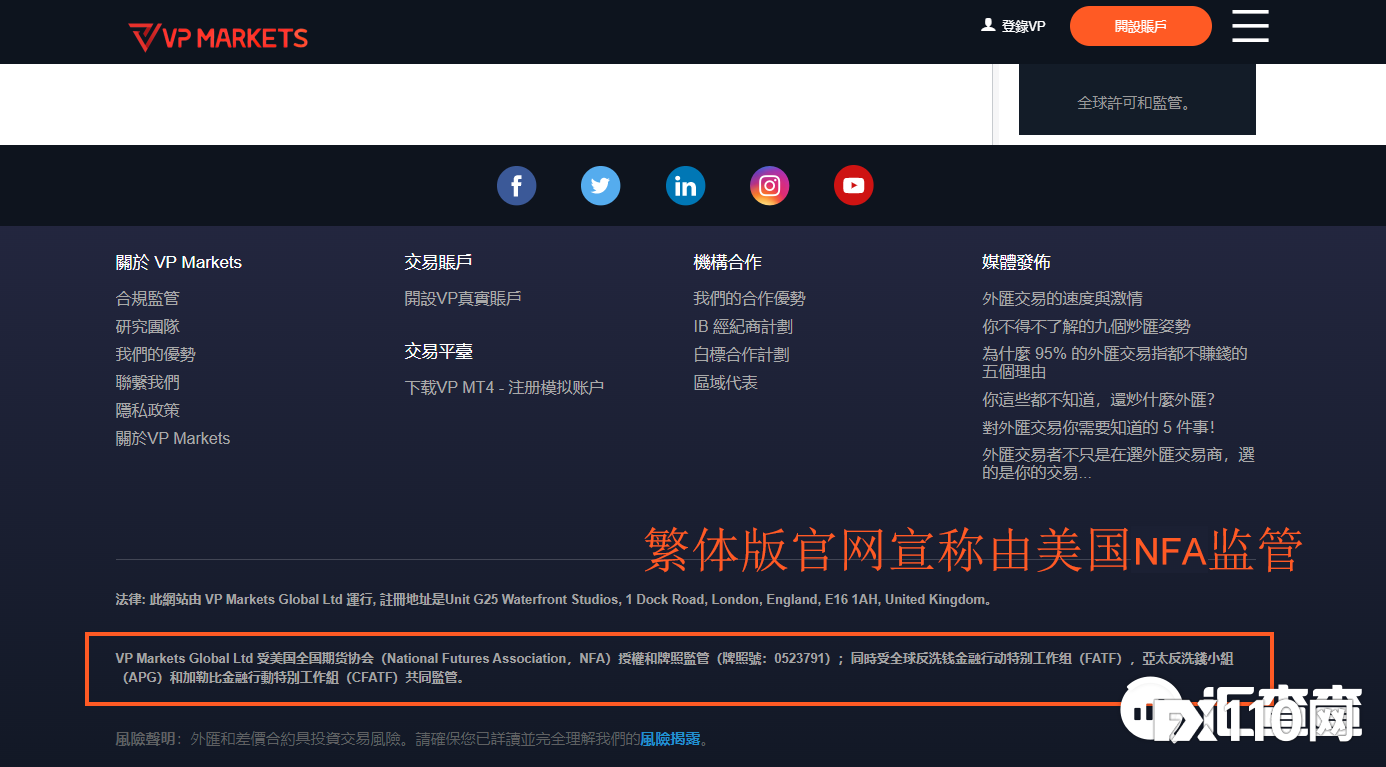This screenshot has height=767, width=1386.
Task: Click the 機構合作 column heading
Action: tap(728, 262)
